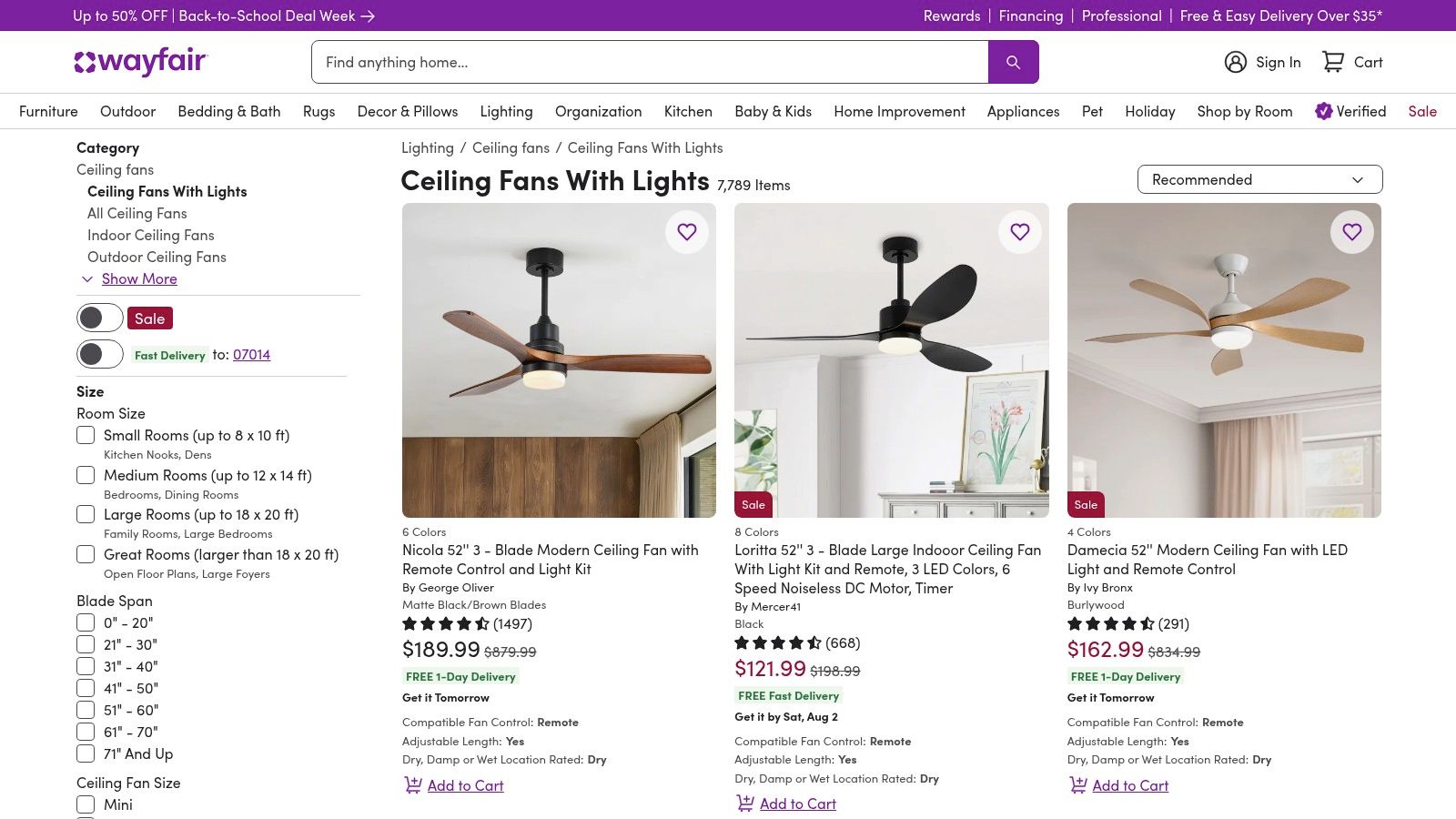1456x819 pixels.
Task: Click the Sign In person icon
Action: [1235, 61]
